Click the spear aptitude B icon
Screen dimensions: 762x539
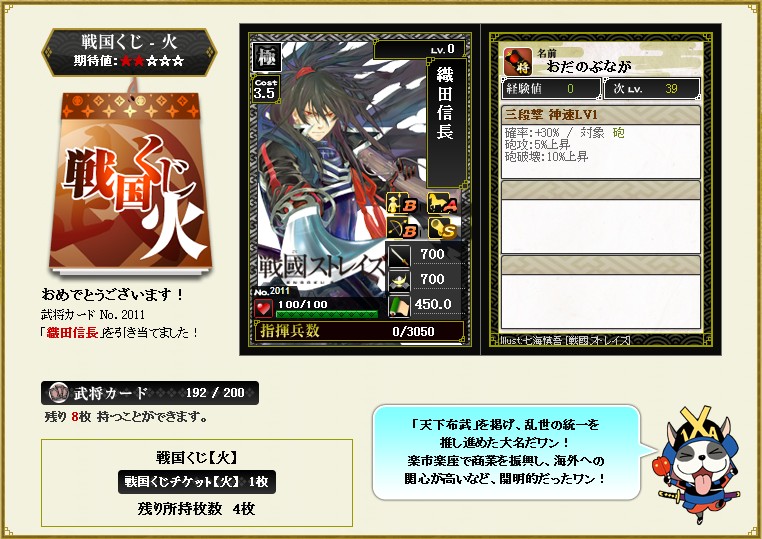[401, 203]
